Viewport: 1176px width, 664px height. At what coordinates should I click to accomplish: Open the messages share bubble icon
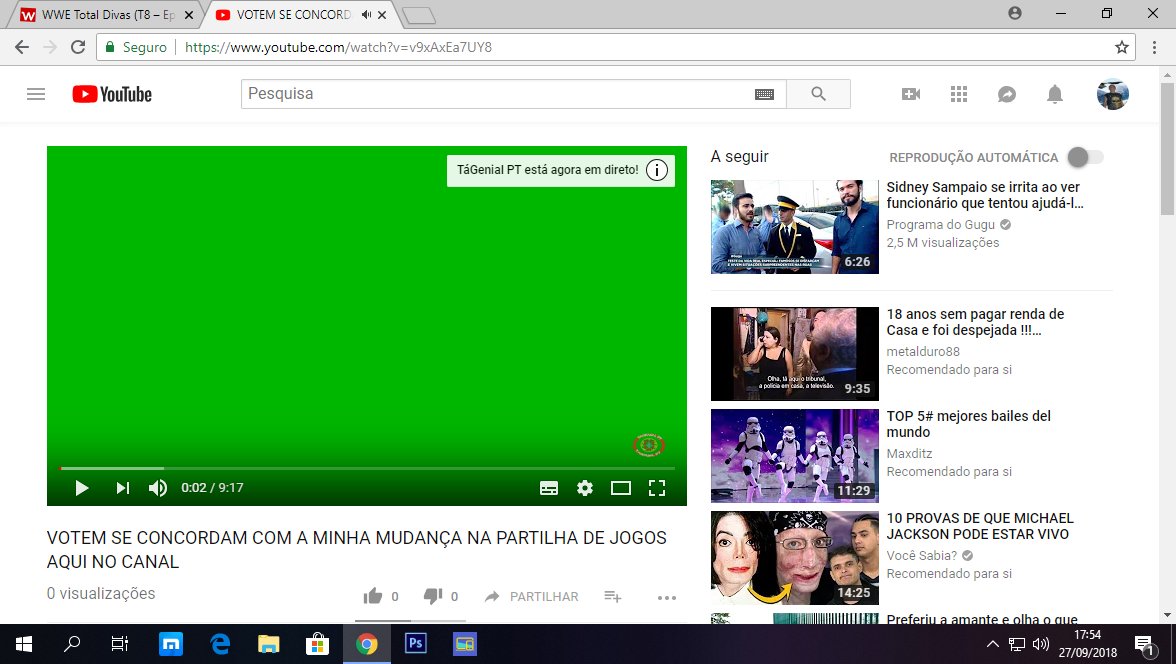coord(1006,94)
